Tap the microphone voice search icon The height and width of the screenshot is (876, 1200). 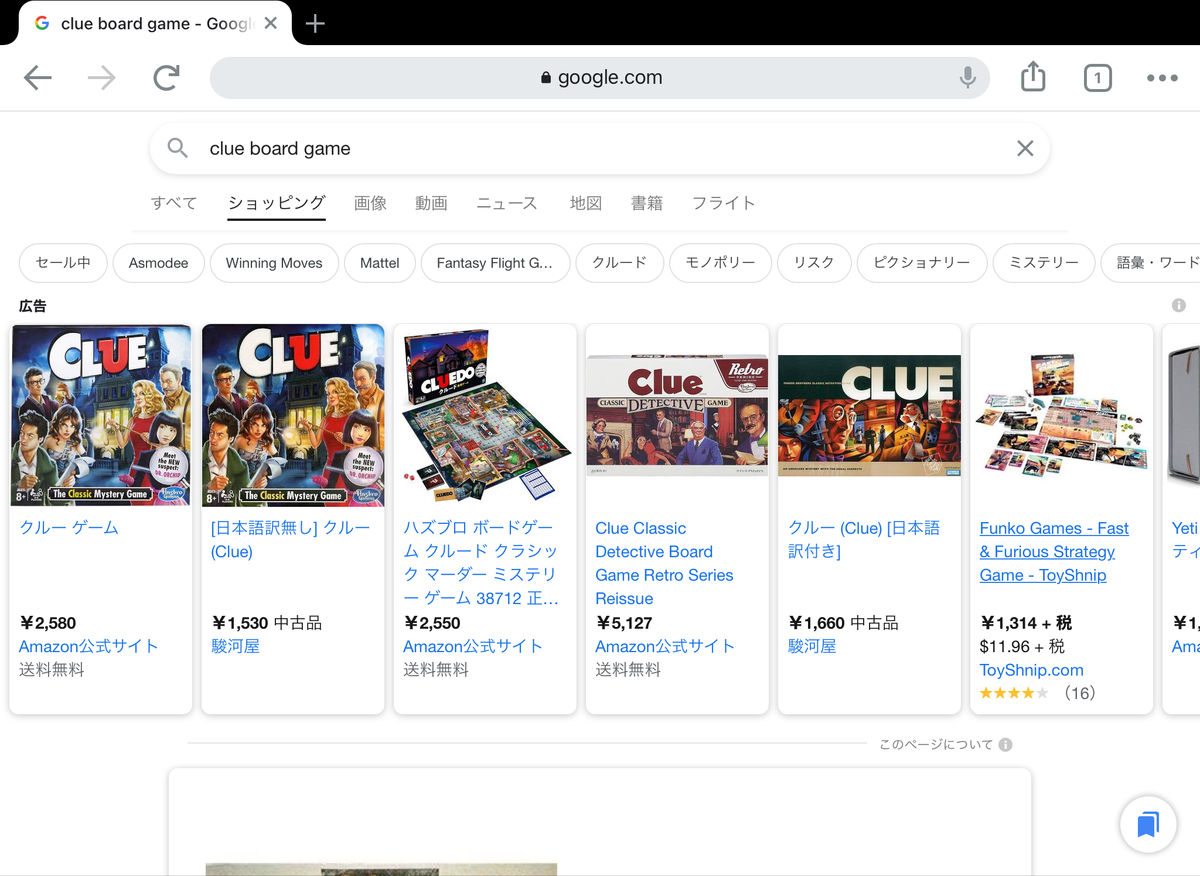[967, 78]
